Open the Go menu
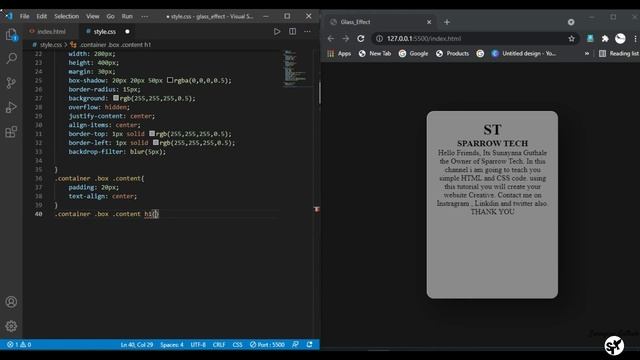 tap(111, 16)
